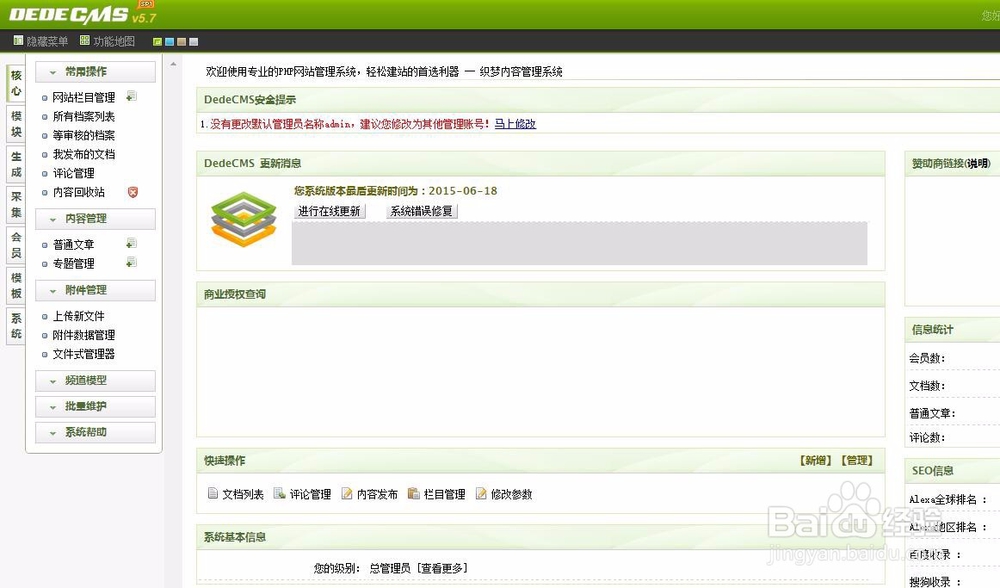
Task: Click the 【新增】 quick action link
Action: click(x=816, y=460)
